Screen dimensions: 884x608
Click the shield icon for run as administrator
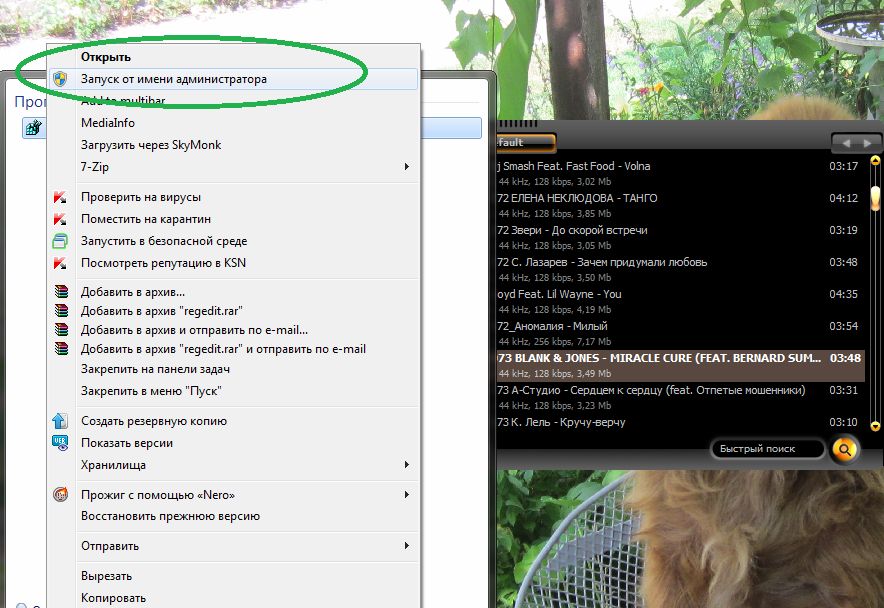pos(60,79)
